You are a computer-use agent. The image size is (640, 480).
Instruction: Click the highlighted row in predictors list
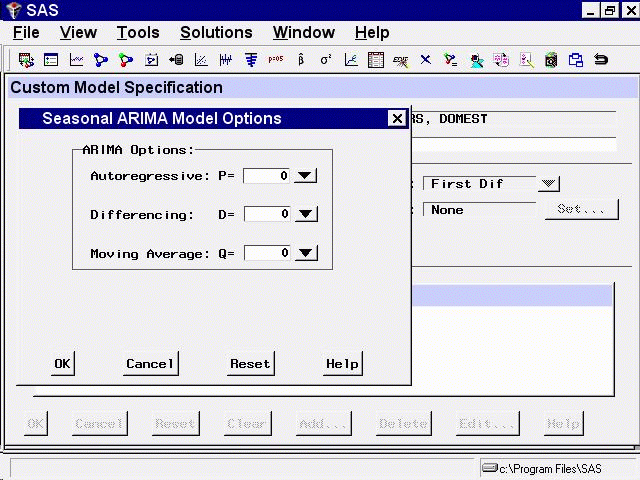pos(512,296)
